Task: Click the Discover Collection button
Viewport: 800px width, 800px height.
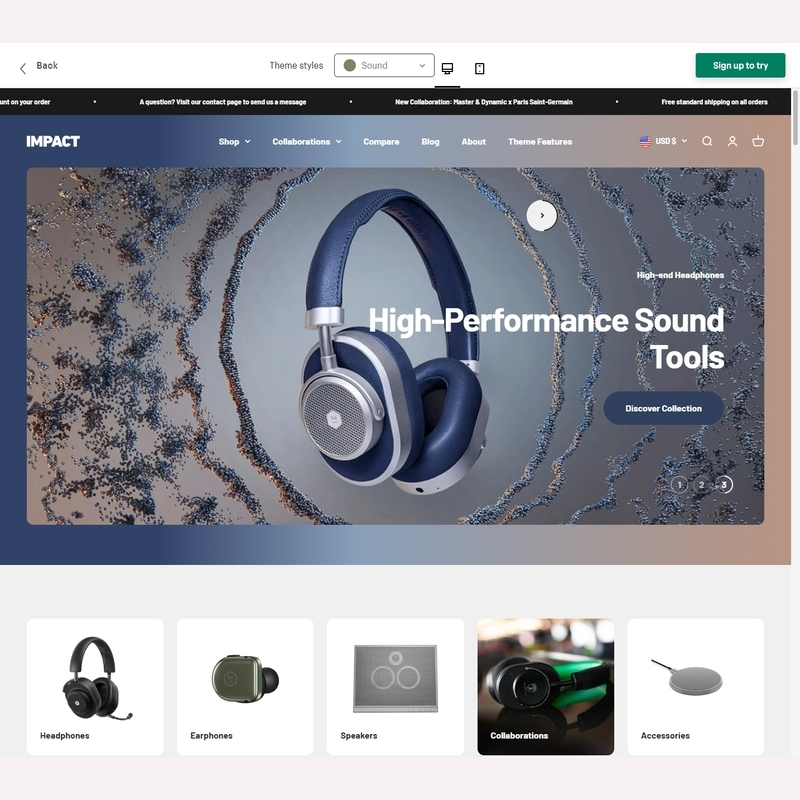Action: [x=663, y=408]
